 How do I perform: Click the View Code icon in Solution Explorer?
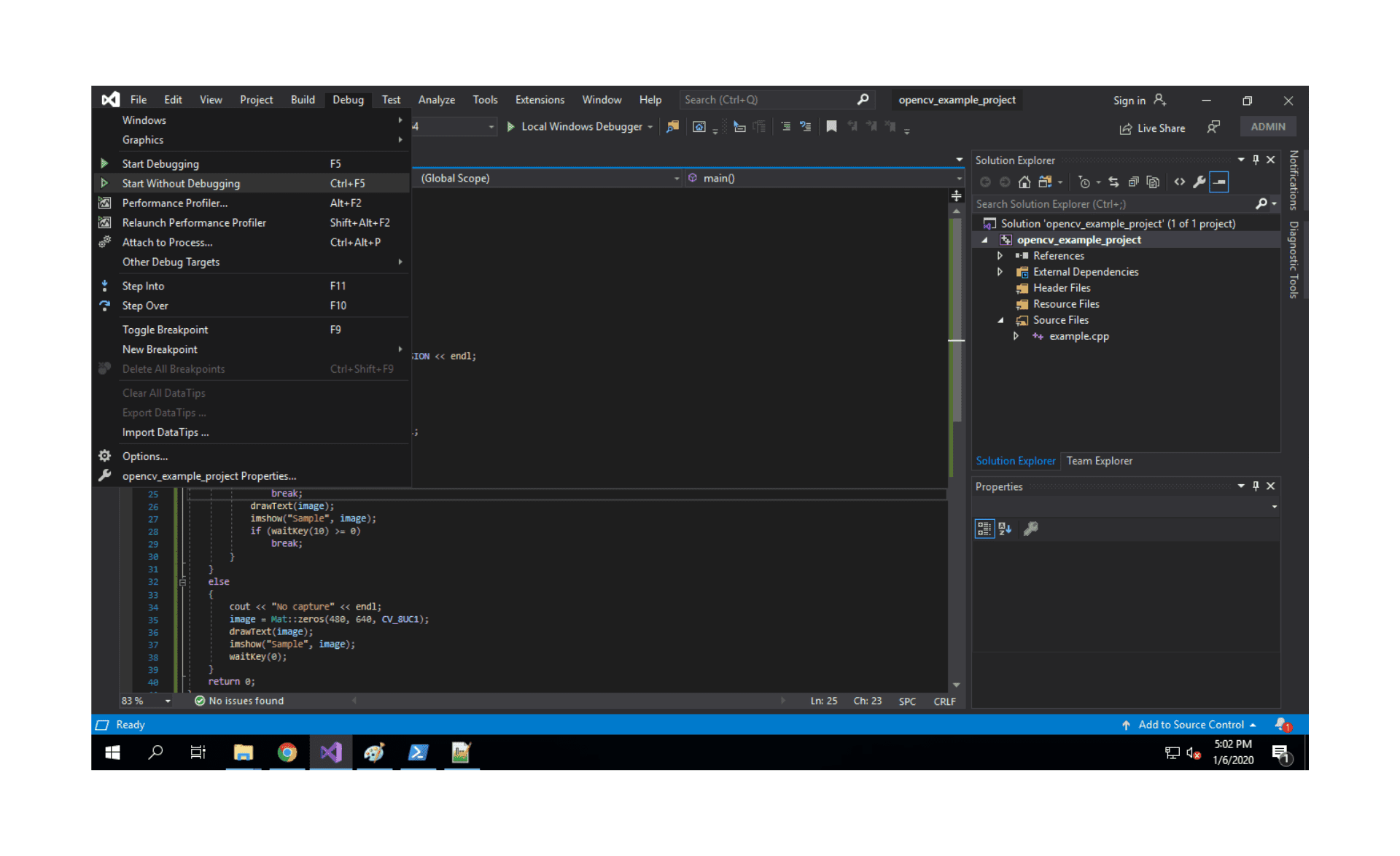point(1180,182)
